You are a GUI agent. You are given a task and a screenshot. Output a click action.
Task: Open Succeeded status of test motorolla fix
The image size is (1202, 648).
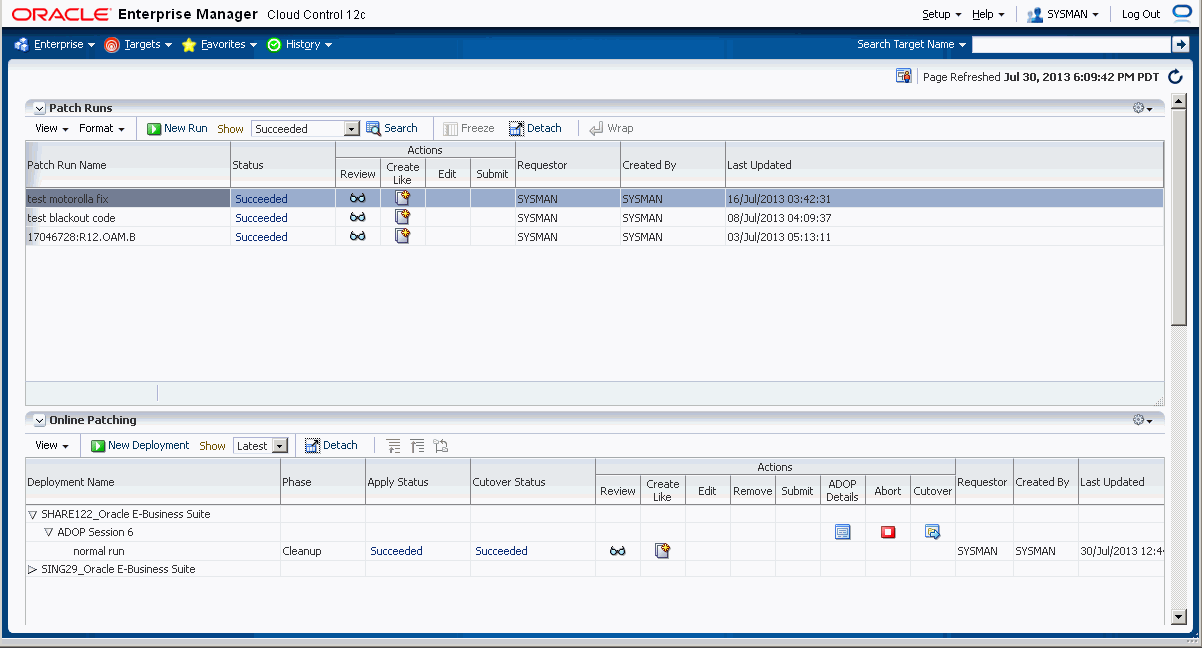coord(261,199)
